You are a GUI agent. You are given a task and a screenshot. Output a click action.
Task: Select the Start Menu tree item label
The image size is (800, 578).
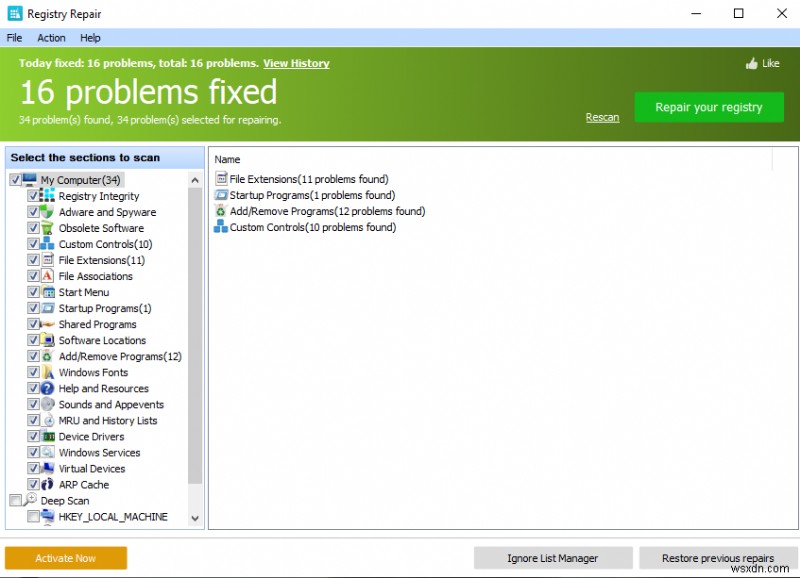tap(84, 292)
